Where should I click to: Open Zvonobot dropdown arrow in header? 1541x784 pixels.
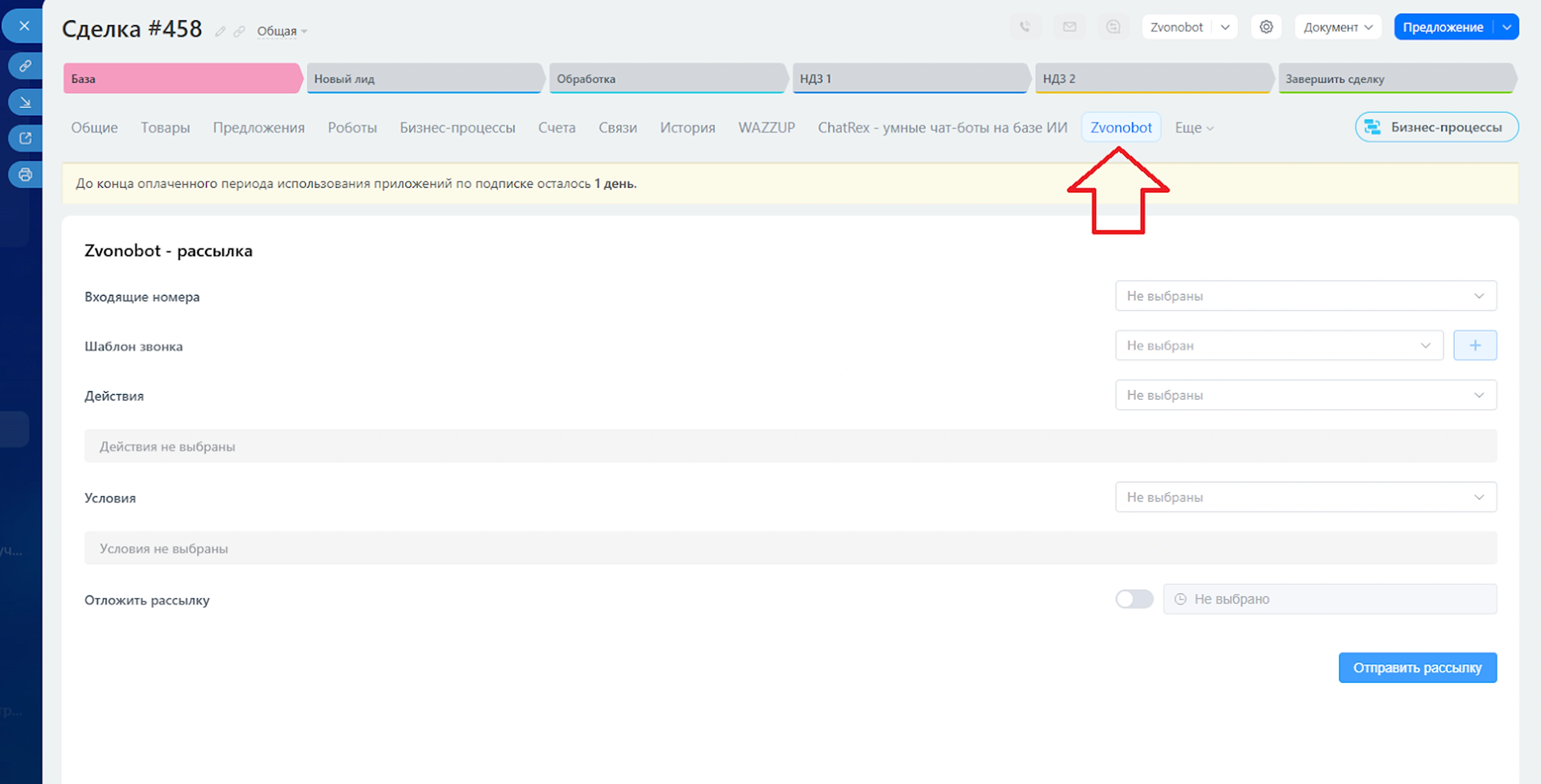[x=1225, y=27]
